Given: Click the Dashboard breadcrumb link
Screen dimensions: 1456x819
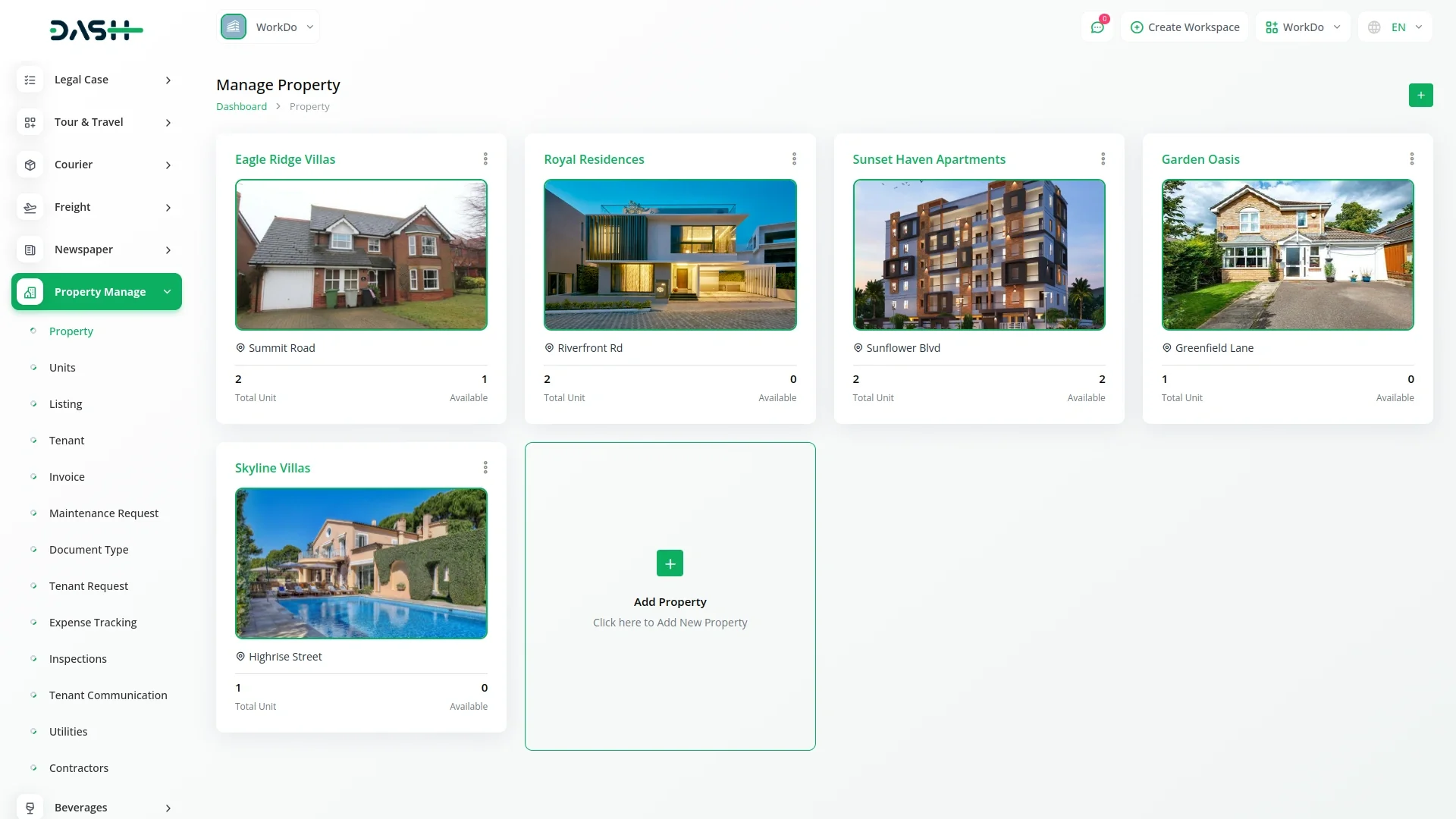Looking at the screenshot, I should (241, 107).
